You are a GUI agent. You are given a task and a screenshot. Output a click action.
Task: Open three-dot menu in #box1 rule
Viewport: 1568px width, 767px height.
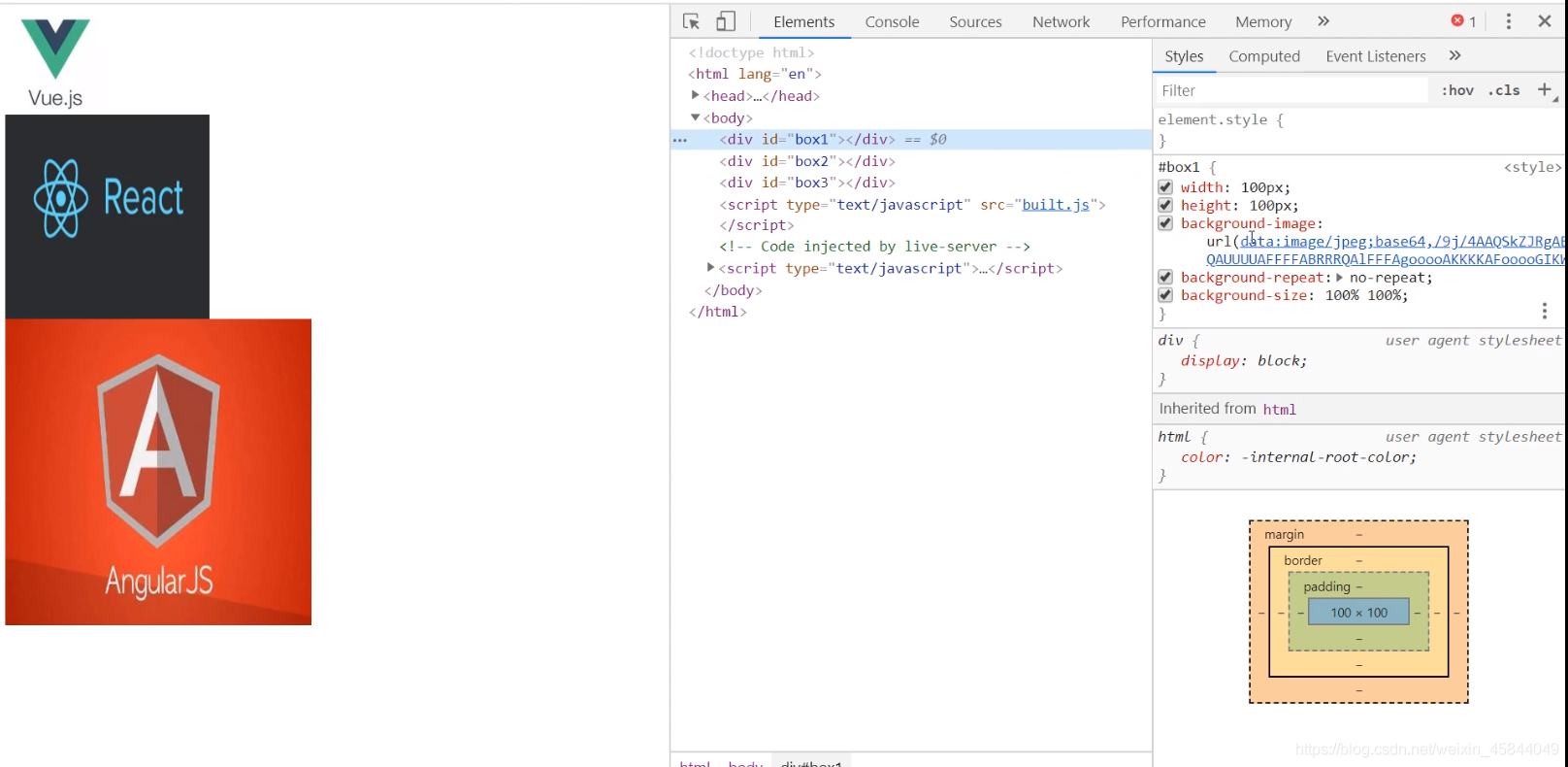tap(1545, 311)
